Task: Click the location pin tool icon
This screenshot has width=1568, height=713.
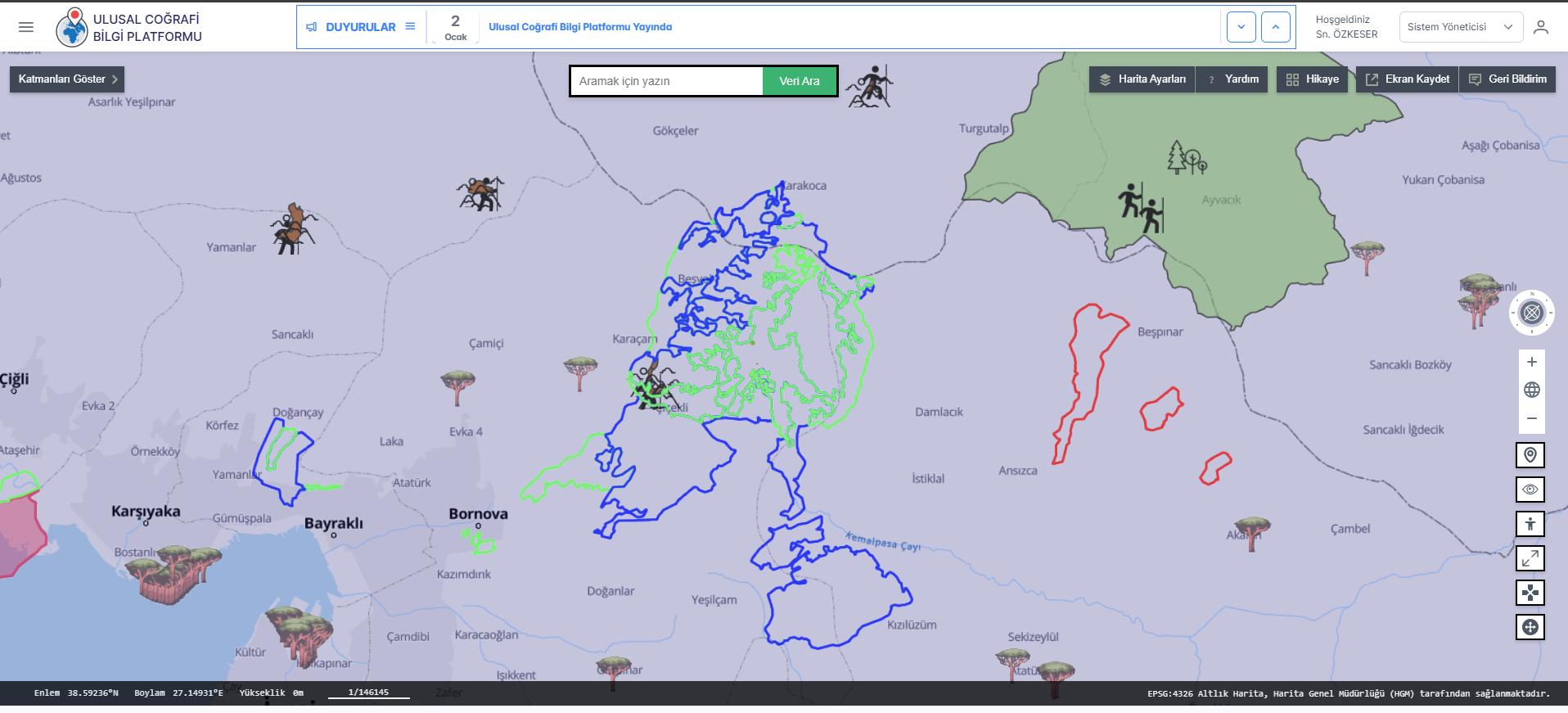Action: coord(1530,455)
